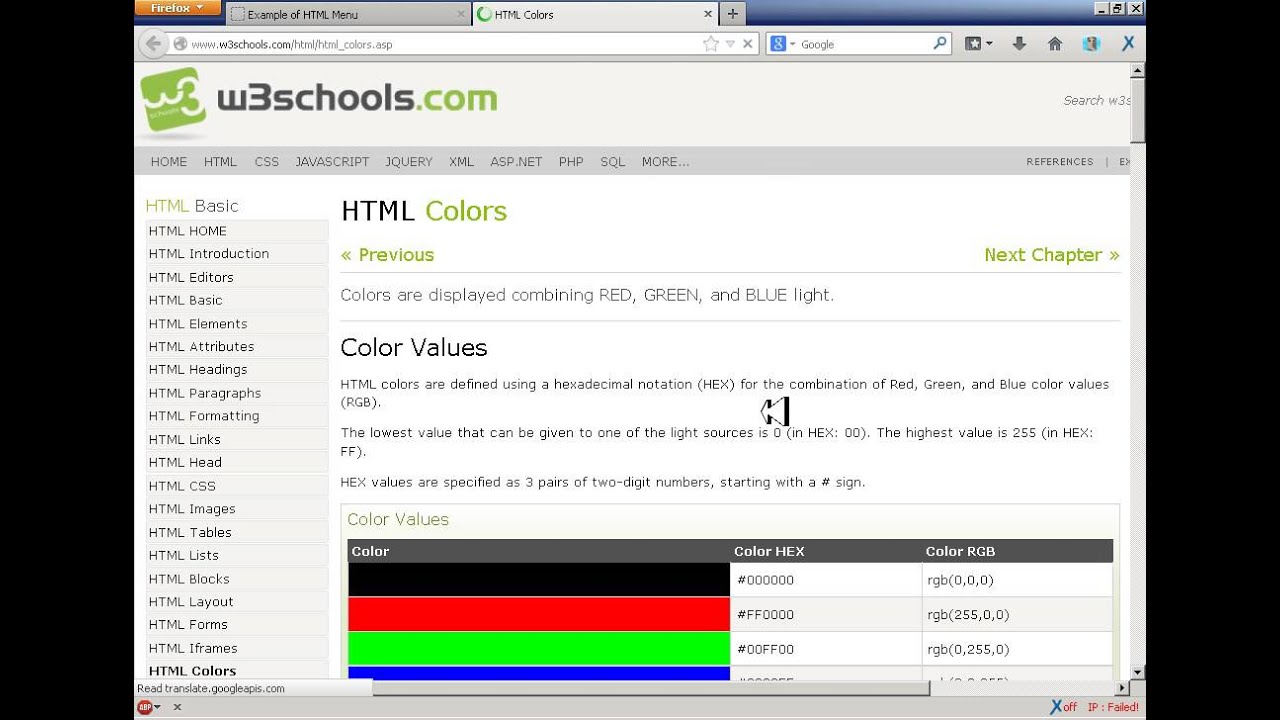Screen dimensions: 1280x720
Task: Go to the Next Chapter » link
Action: (x=1052, y=255)
